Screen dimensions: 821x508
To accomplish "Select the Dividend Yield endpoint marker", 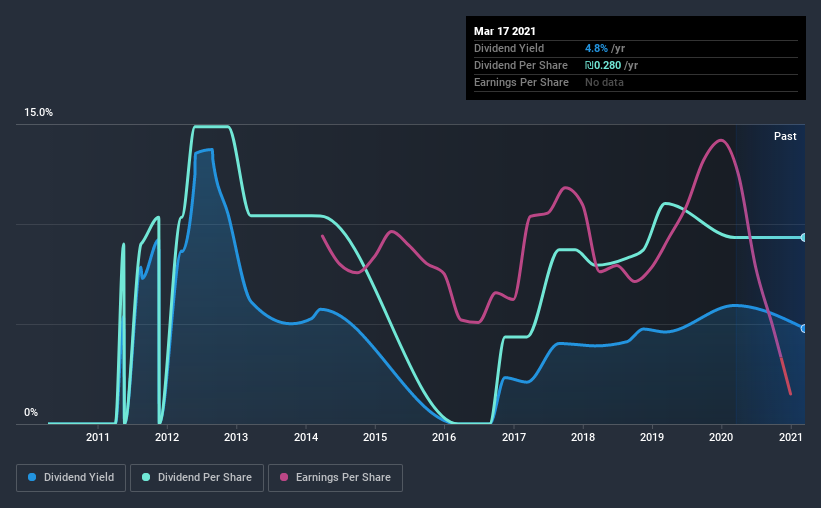I will pyautogui.click(x=804, y=328).
